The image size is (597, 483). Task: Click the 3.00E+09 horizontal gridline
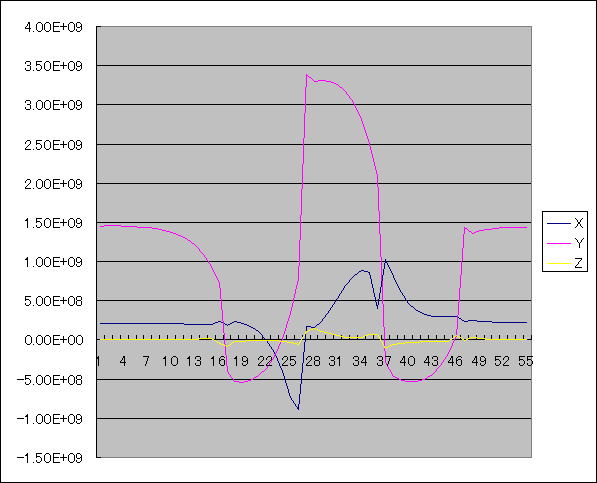coord(314,104)
